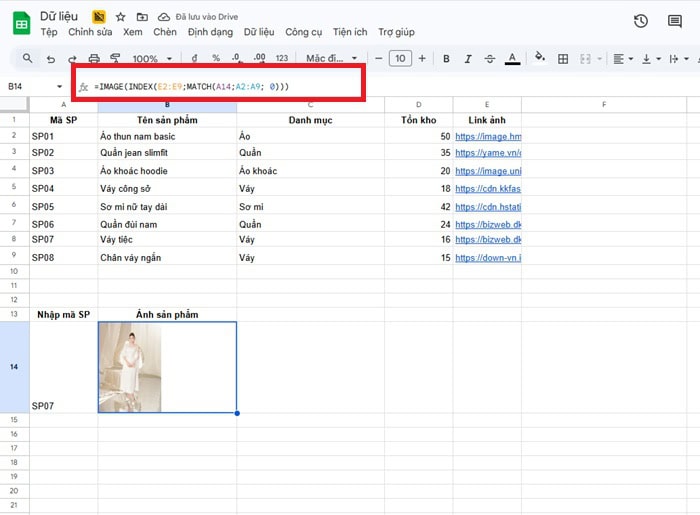
Task: Click the borders icon in the toolbar
Action: point(565,59)
